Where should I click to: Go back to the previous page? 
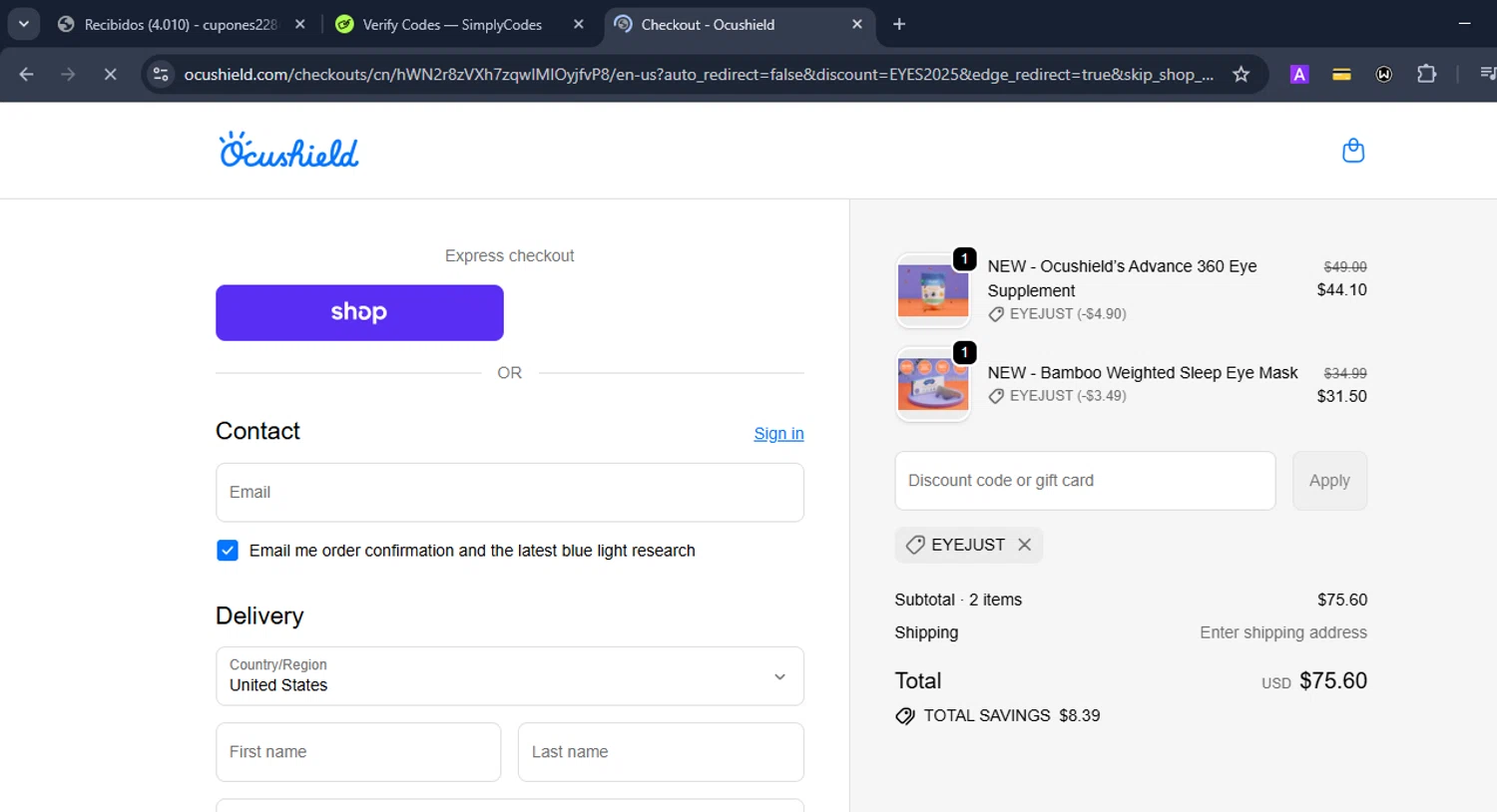pos(27,74)
